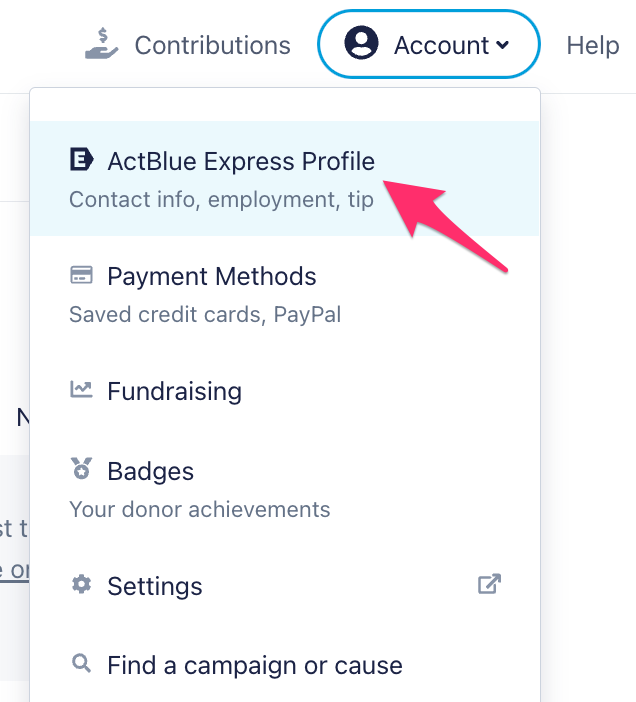Collapse the Account dropdown chevron
The image size is (636, 702).
pyautogui.click(x=502, y=45)
